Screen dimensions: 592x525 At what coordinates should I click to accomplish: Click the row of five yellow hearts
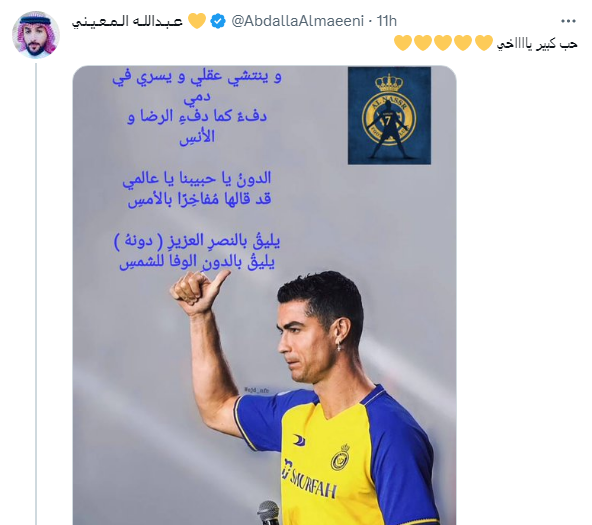443,43
